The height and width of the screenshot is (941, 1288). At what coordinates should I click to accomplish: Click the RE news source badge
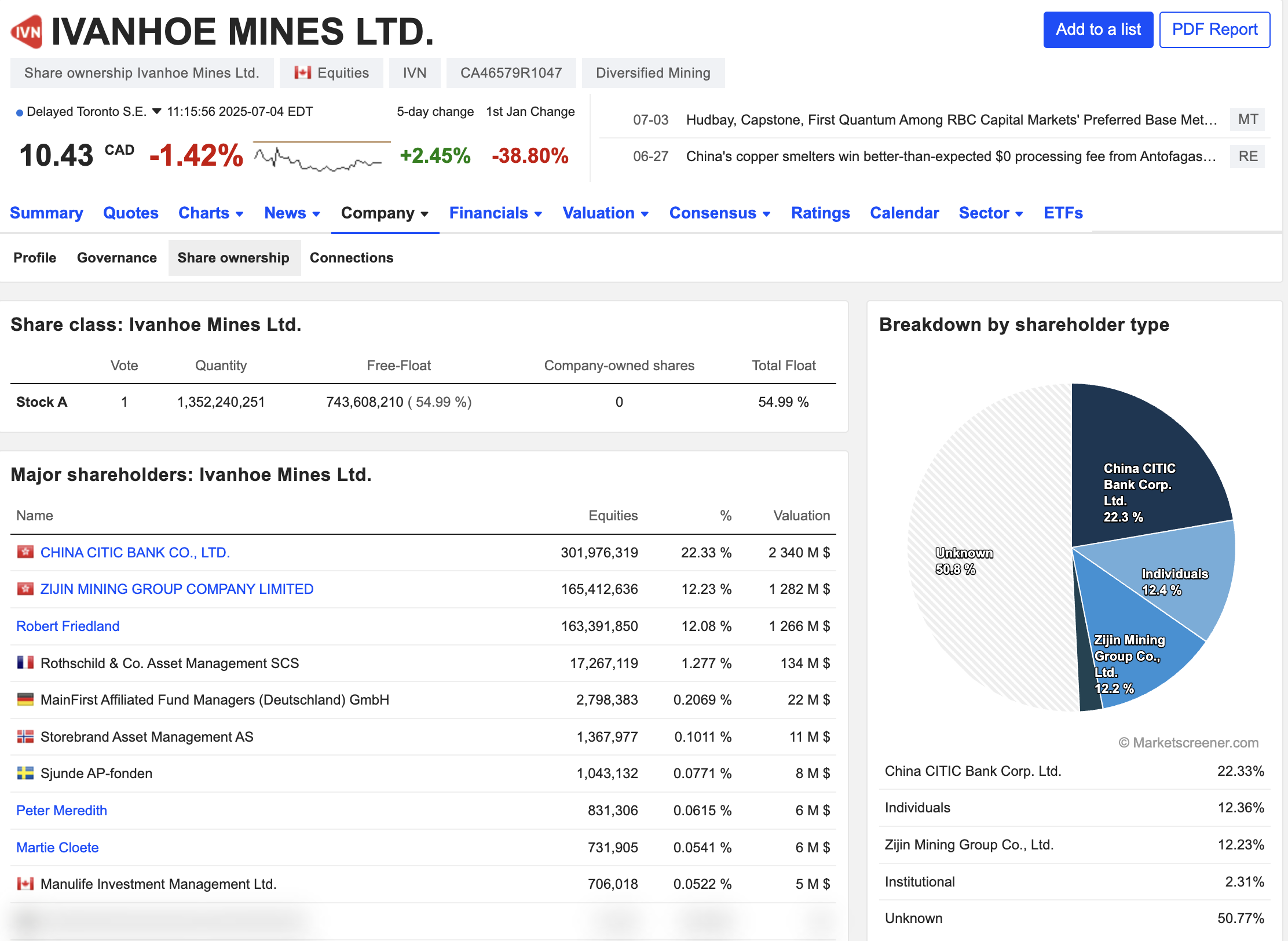pos(1247,156)
